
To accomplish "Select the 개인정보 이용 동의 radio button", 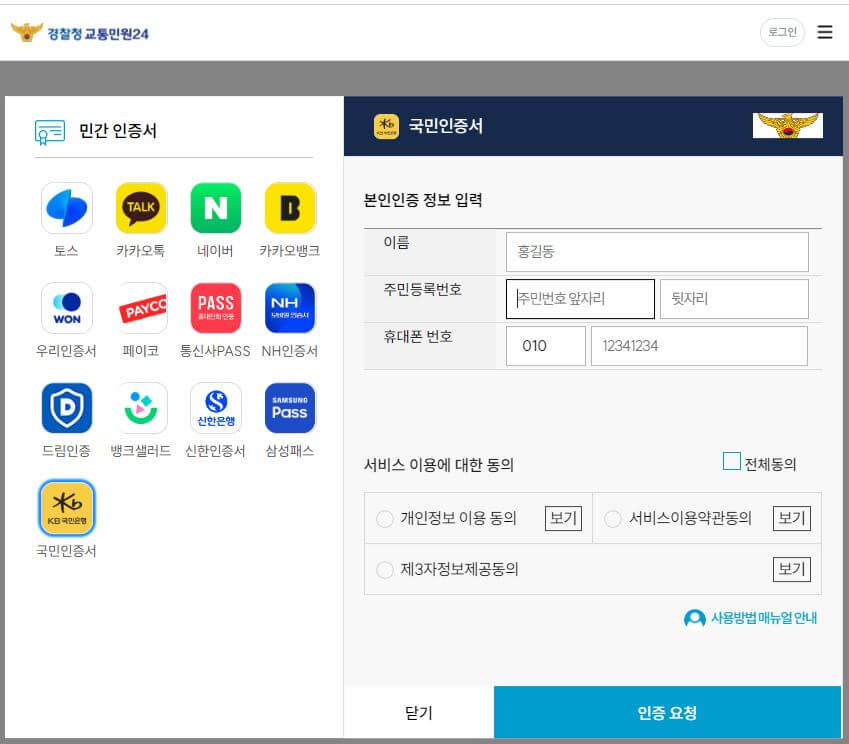I will pyautogui.click(x=384, y=519).
